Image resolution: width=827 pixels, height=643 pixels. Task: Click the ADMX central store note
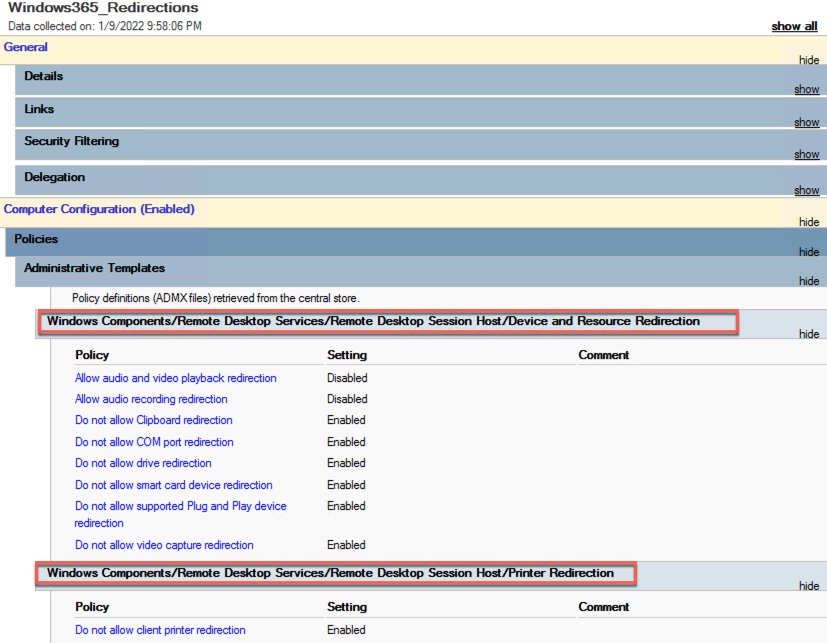(216, 299)
